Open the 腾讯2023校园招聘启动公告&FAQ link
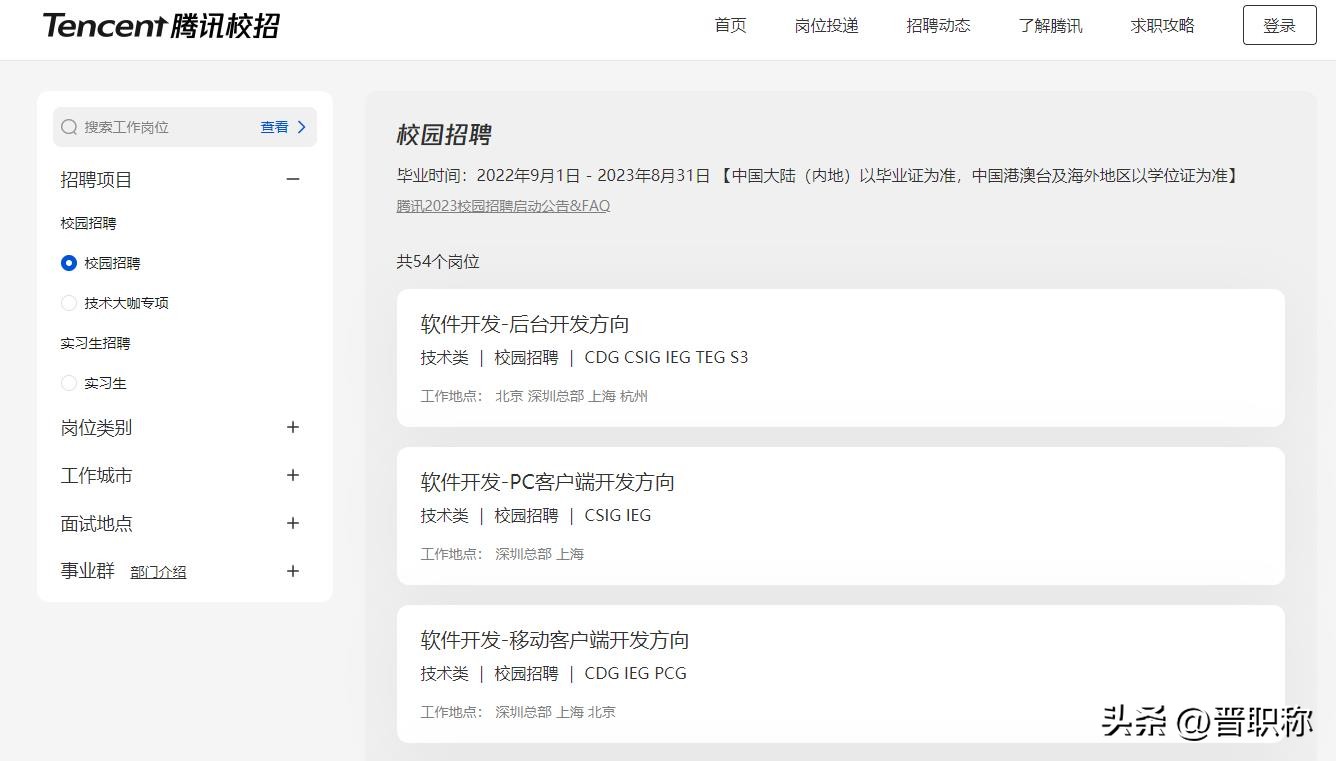 click(x=503, y=206)
